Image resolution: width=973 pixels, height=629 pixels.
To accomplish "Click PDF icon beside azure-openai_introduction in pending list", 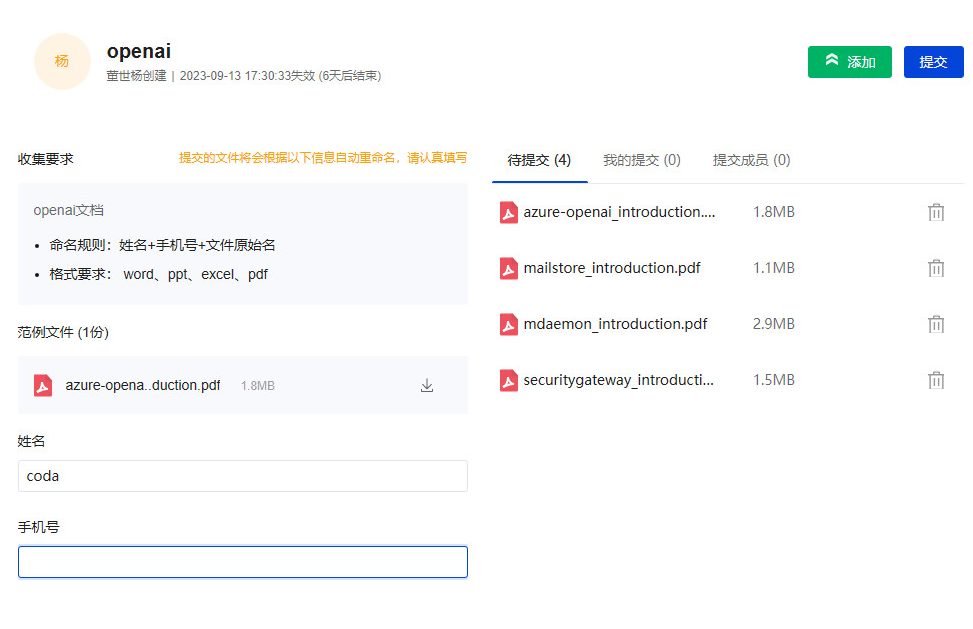I will coord(509,212).
